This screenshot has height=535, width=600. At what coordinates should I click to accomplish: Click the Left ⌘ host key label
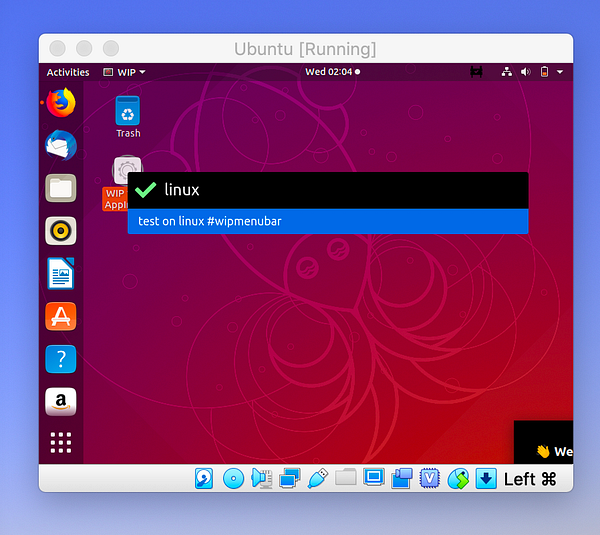coord(530,479)
